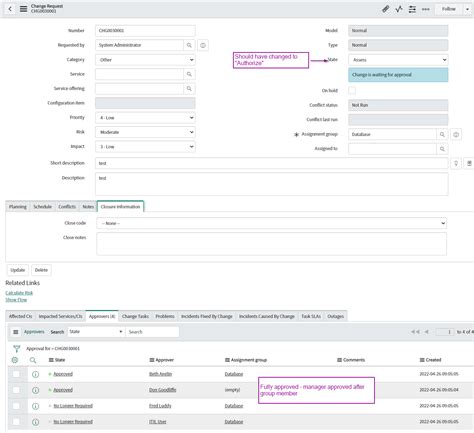Image resolution: width=474 pixels, height=433 pixels.
Task: Click the Calculate Risk related link
Action: tap(19, 293)
